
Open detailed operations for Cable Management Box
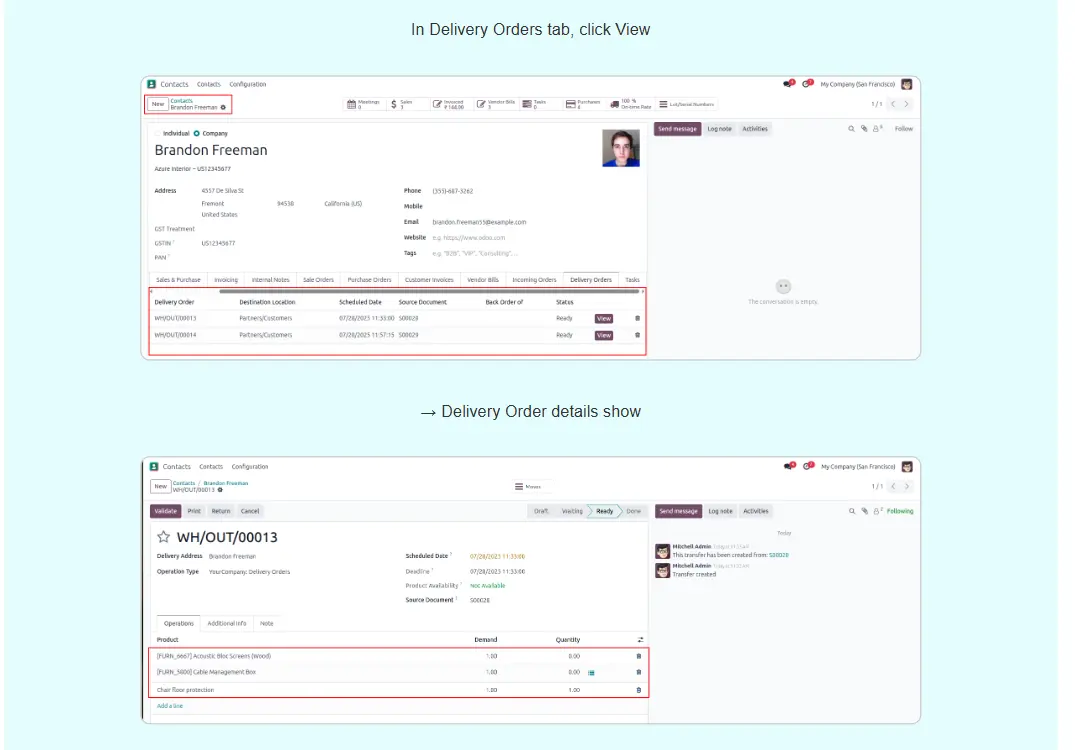[591, 673]
